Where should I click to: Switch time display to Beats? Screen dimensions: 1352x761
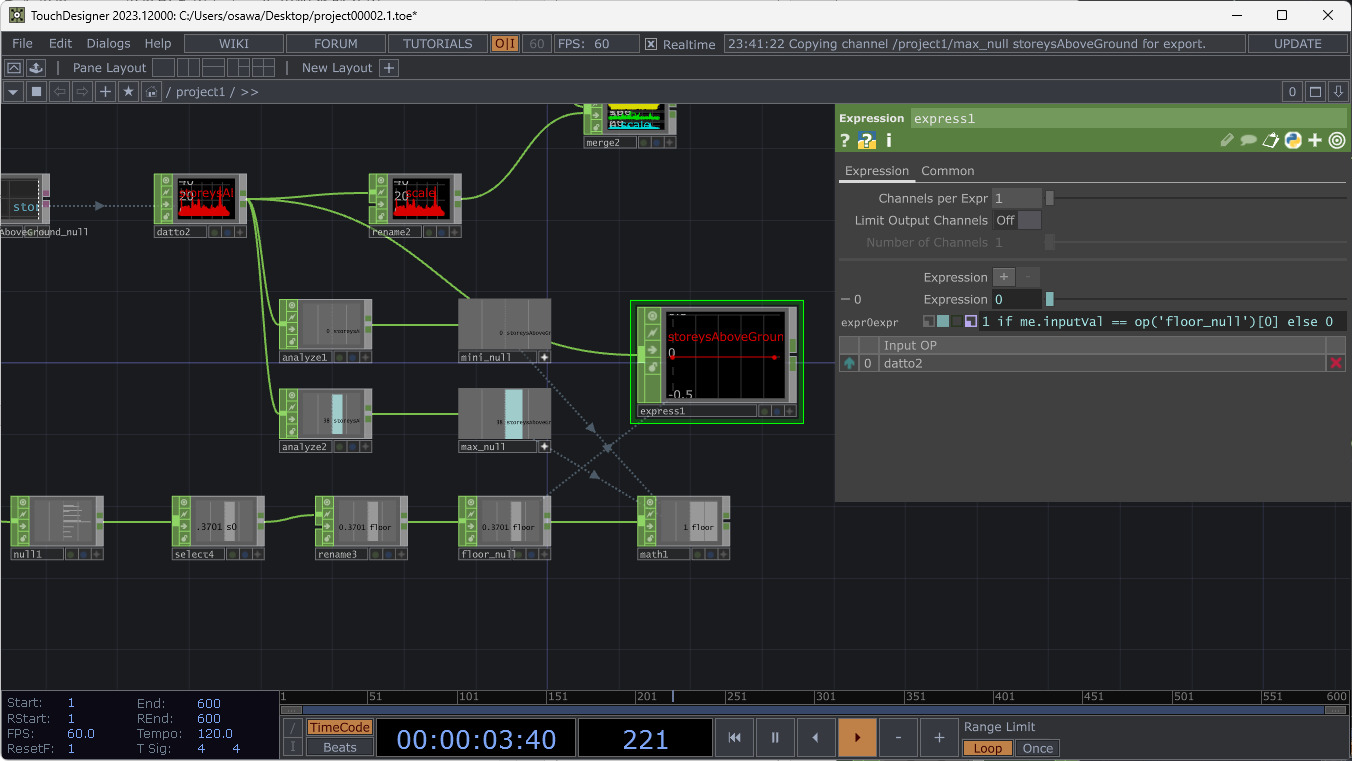[x=339, y=747]
